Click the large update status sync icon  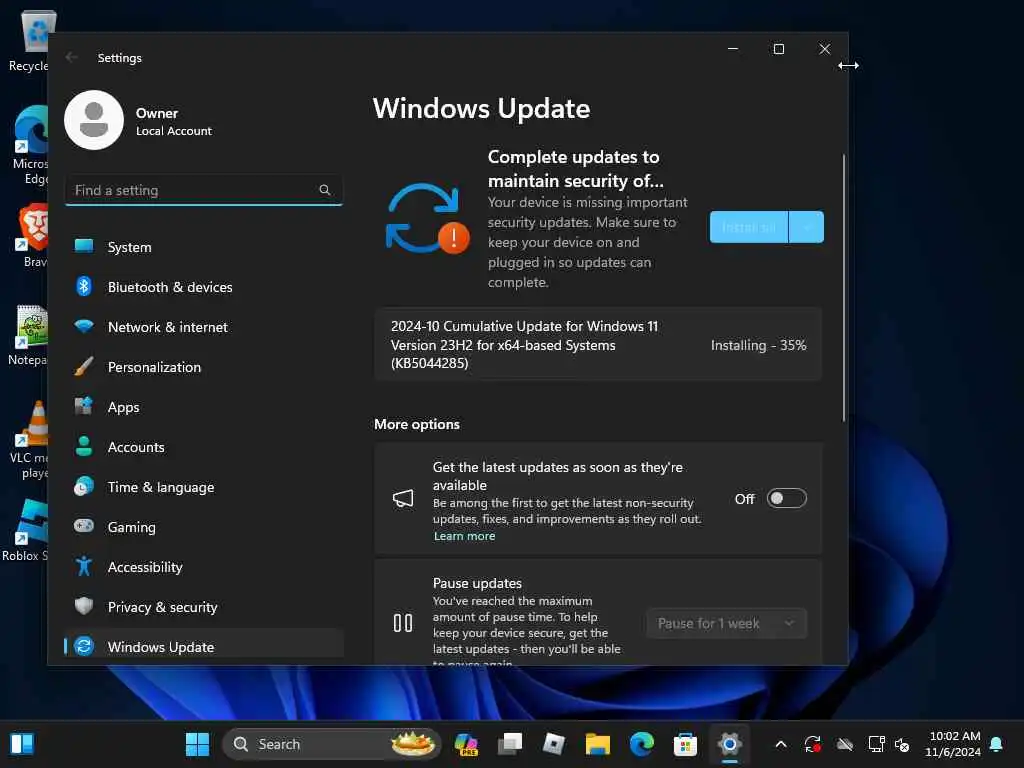click(x=427, y=218)
